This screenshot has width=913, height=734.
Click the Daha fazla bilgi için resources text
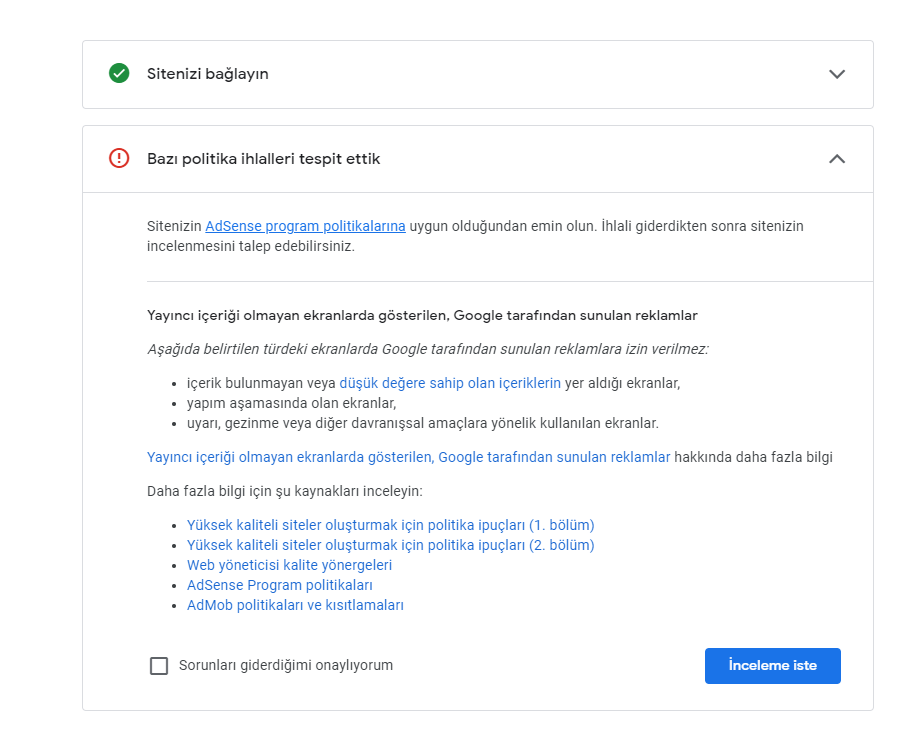coord(285,491)
